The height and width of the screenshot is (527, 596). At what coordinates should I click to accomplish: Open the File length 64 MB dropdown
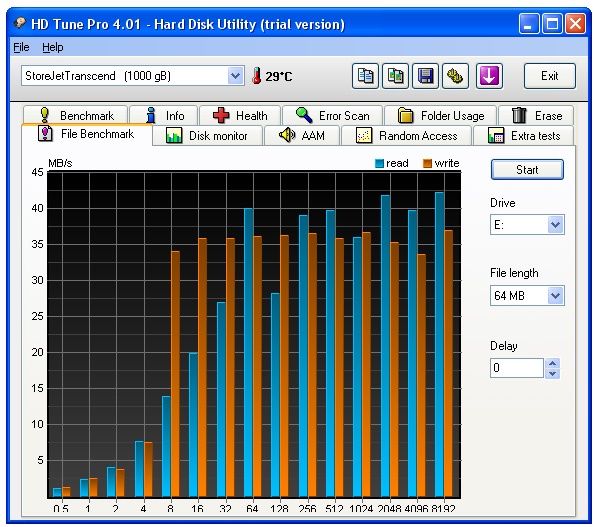click(x=555, y=295)
